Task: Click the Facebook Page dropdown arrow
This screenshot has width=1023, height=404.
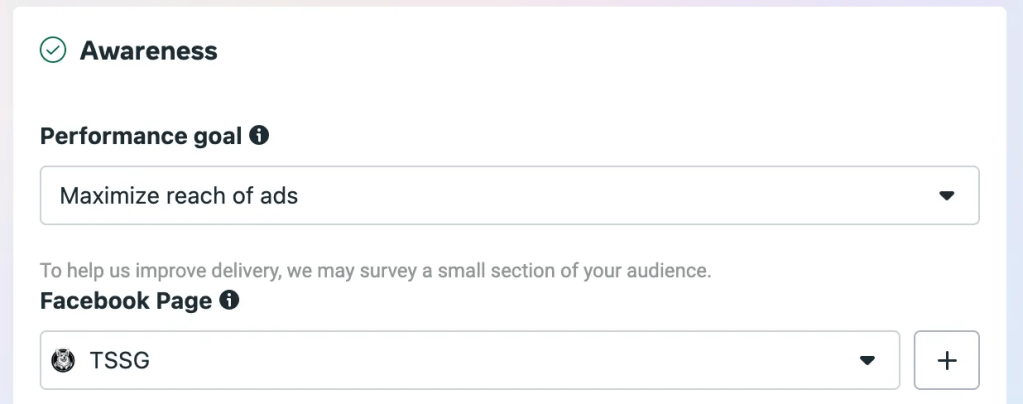Action: pos(867,360)
